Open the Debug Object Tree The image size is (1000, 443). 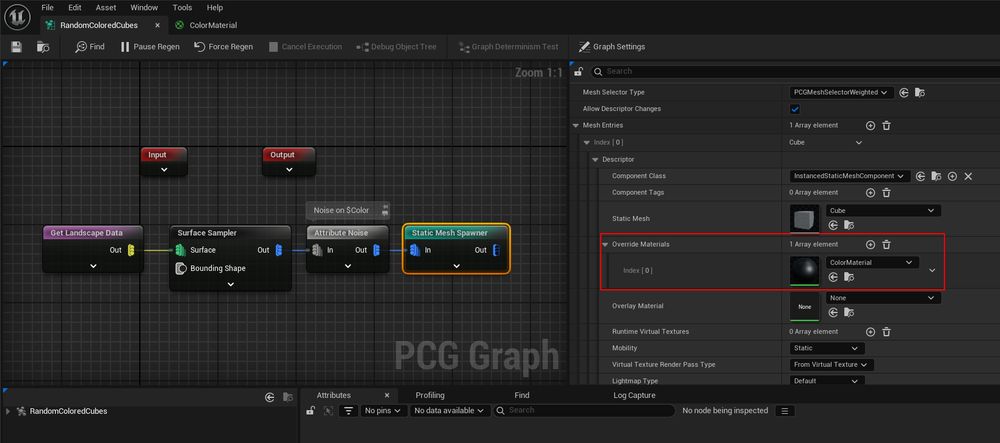(x=397, y=47)
